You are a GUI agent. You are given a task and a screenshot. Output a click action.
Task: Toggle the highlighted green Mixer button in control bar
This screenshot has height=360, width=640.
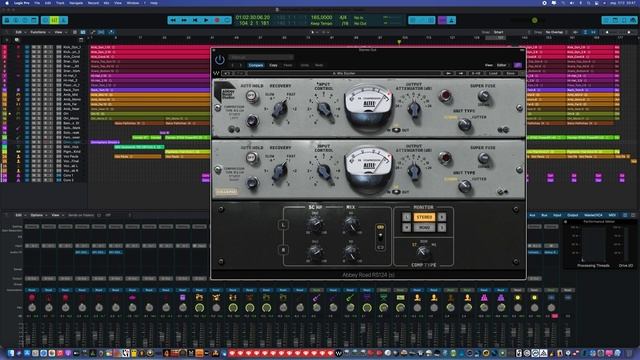(54, 20)
